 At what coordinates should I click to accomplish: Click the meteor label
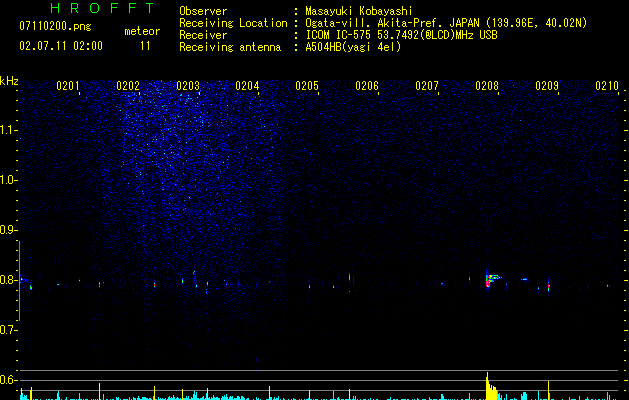click(x=142, y=31)
